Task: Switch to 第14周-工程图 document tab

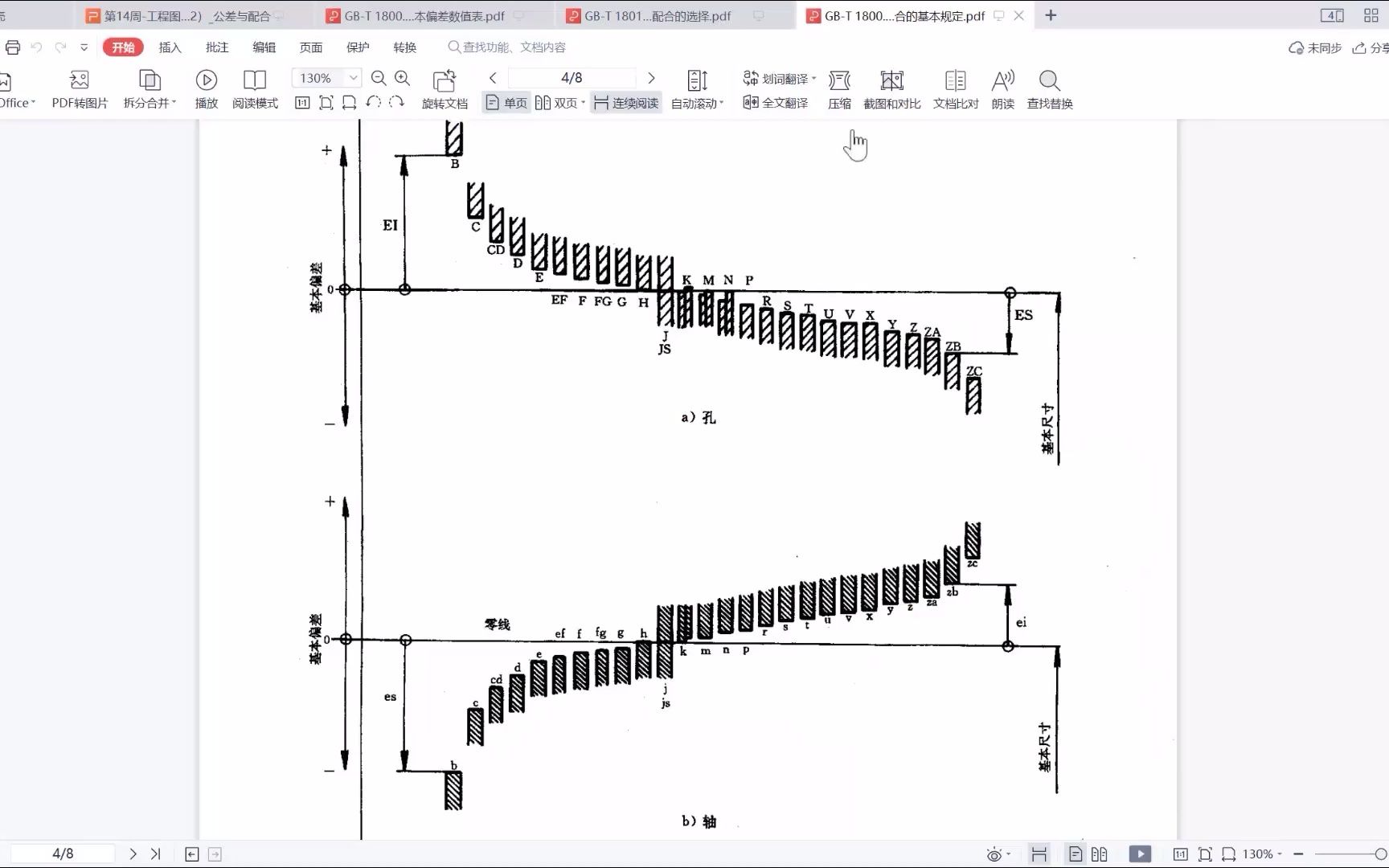Action: (x=187, y=15)
